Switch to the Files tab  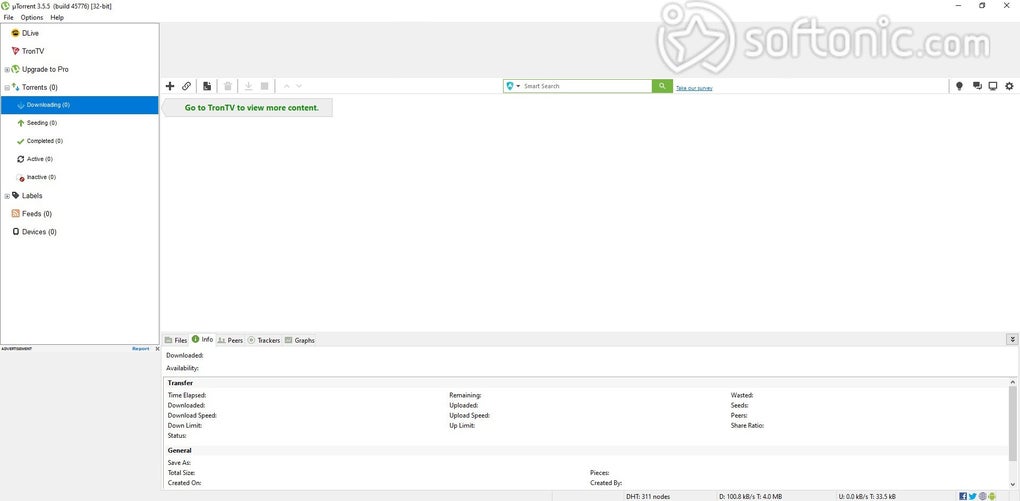click(x=176, y=340)
